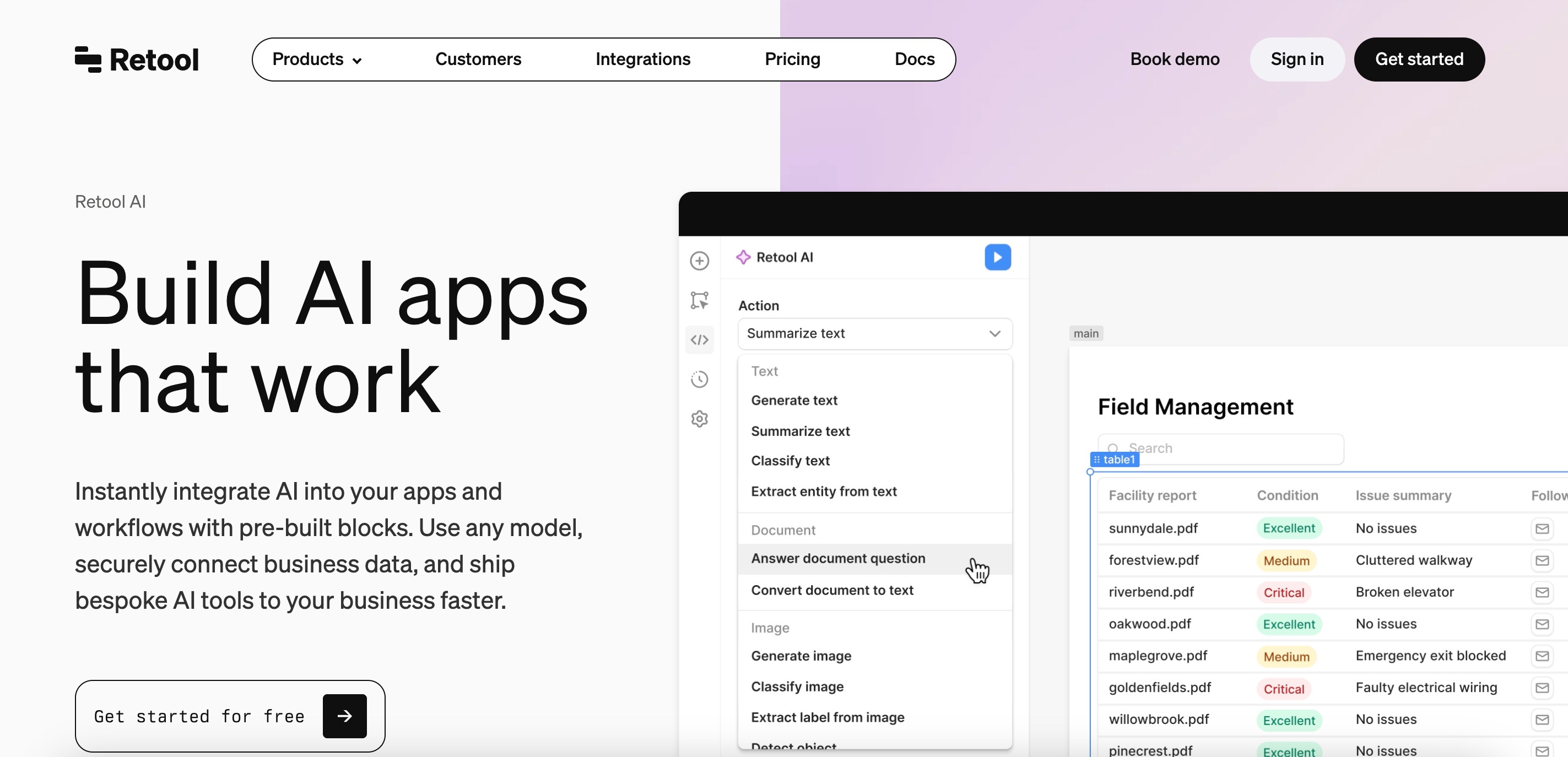The image size is (1568, 757).
Task: Click the Faulty electrical wiring cell
Action: [x=1426, y=688]
